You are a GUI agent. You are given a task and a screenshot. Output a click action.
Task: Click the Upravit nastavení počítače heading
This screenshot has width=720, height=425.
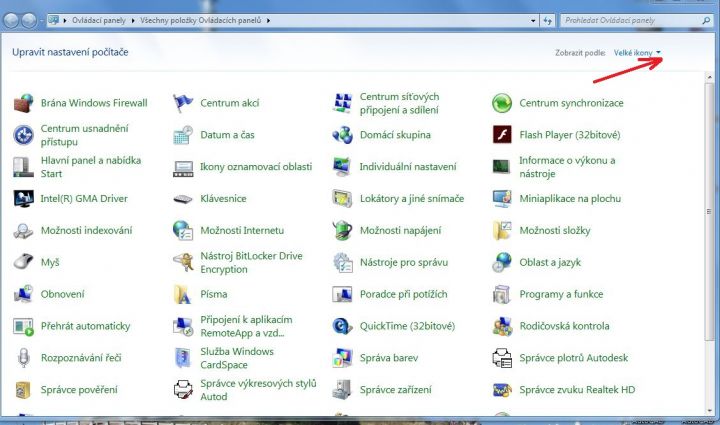point(70,52)
